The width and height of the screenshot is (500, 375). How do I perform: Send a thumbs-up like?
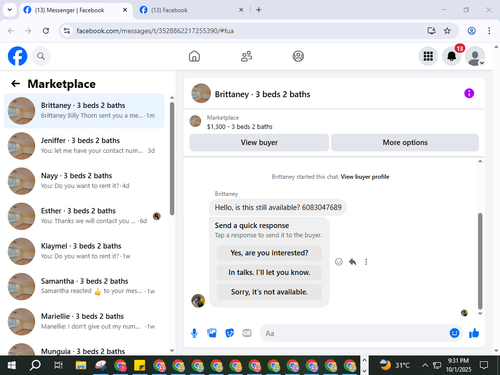click(x=474, y=333)
